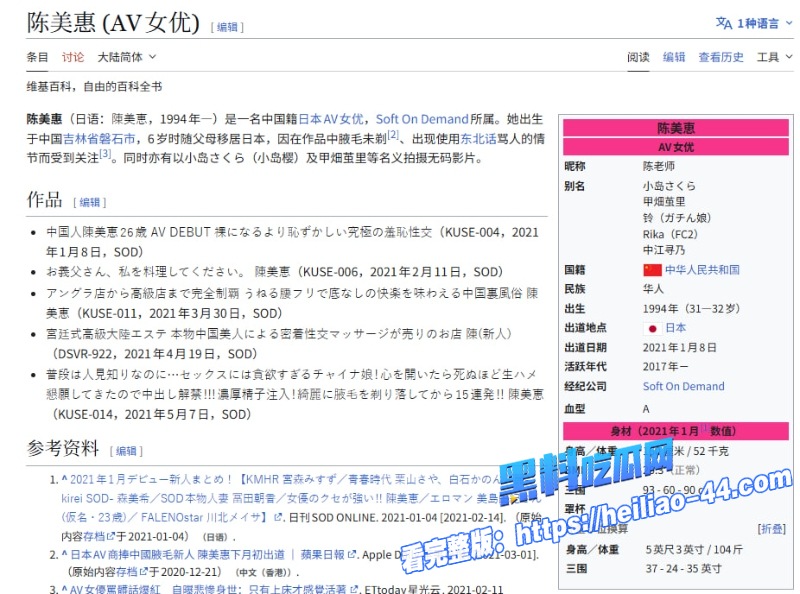Viewport: 800px width, 594px height.
Task: Click 编辑 link beside 参考资料 heading
Action: tap(126, 451)
